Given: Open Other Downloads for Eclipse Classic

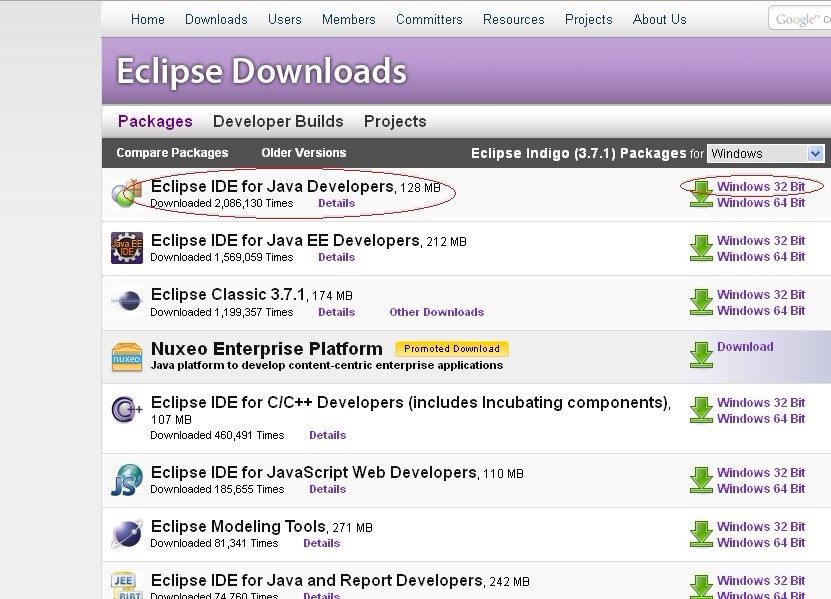Looking at the screenshot, I should point(437,312).
